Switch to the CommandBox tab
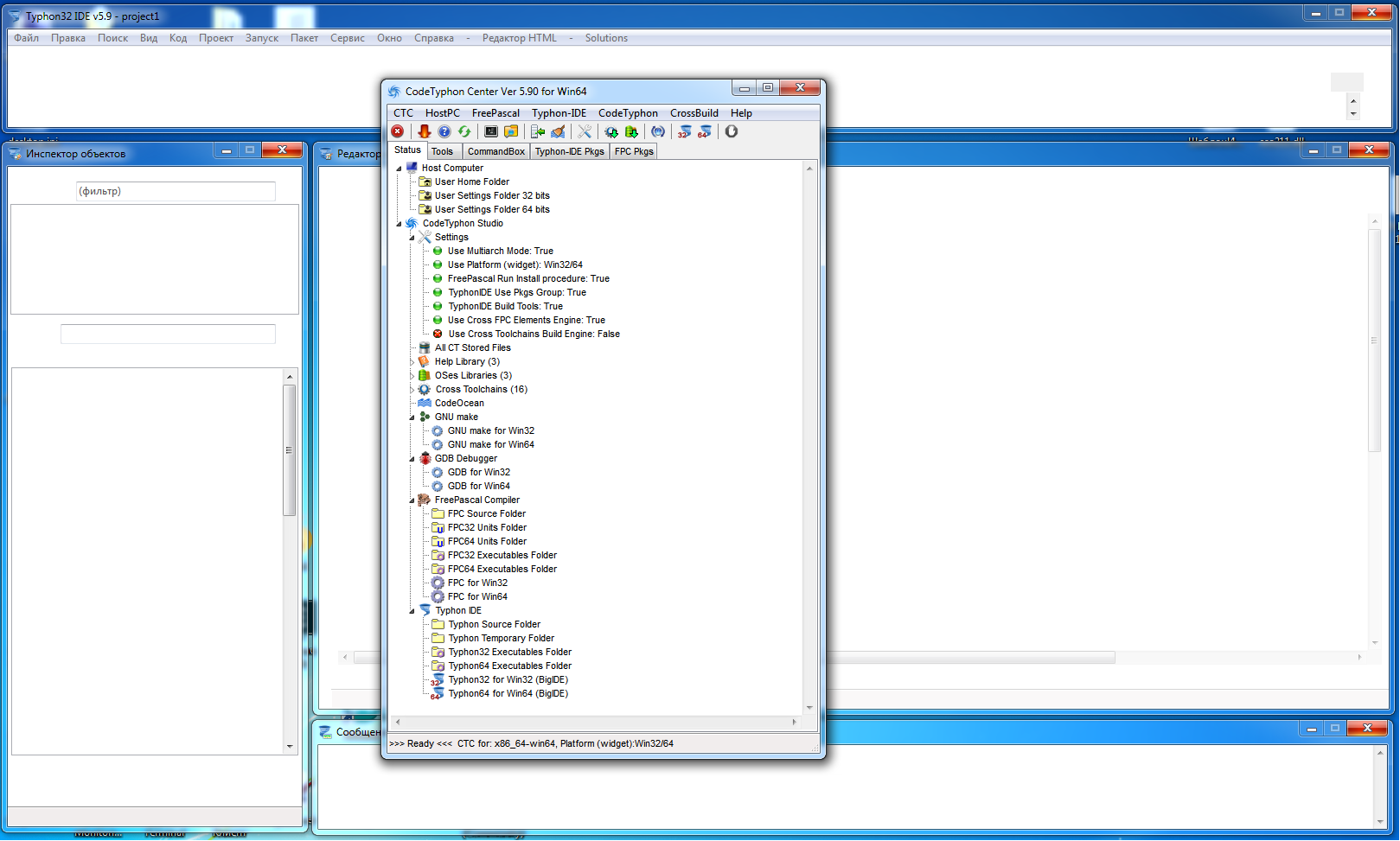This screenshot has height=841, width=1400. point(496,151)
